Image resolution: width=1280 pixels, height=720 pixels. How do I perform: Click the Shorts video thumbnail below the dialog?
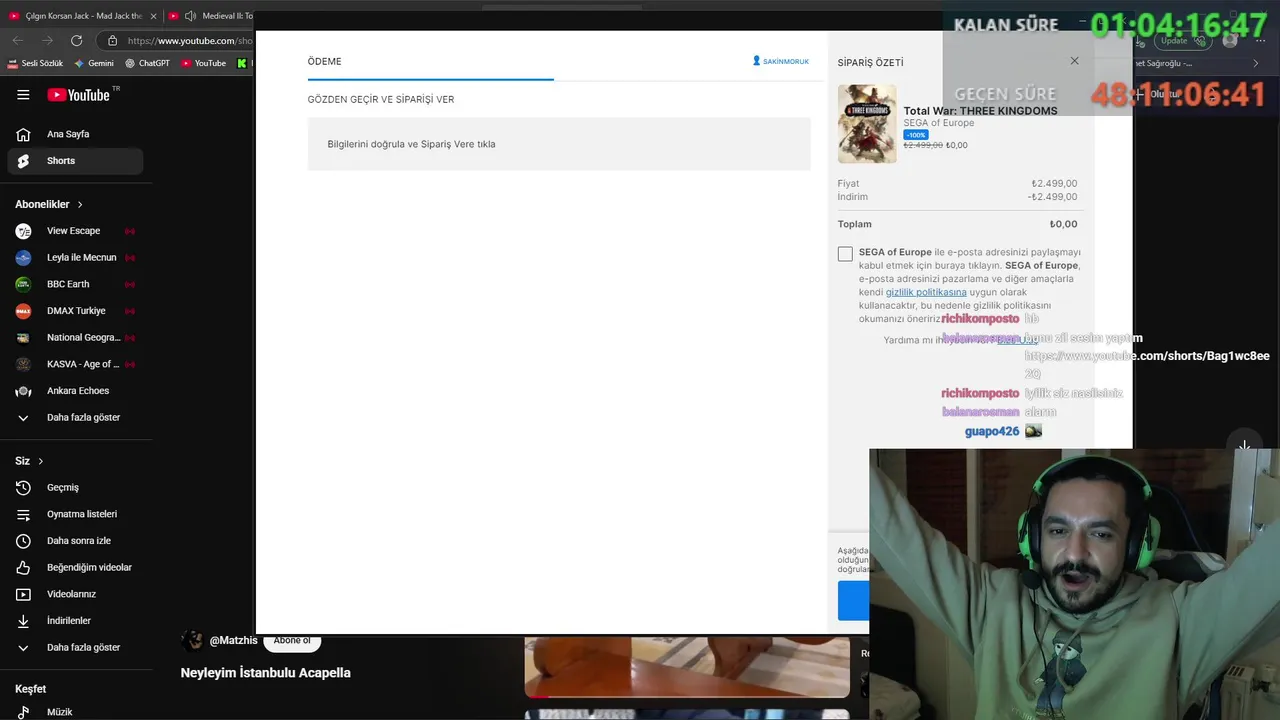(687, 668)
